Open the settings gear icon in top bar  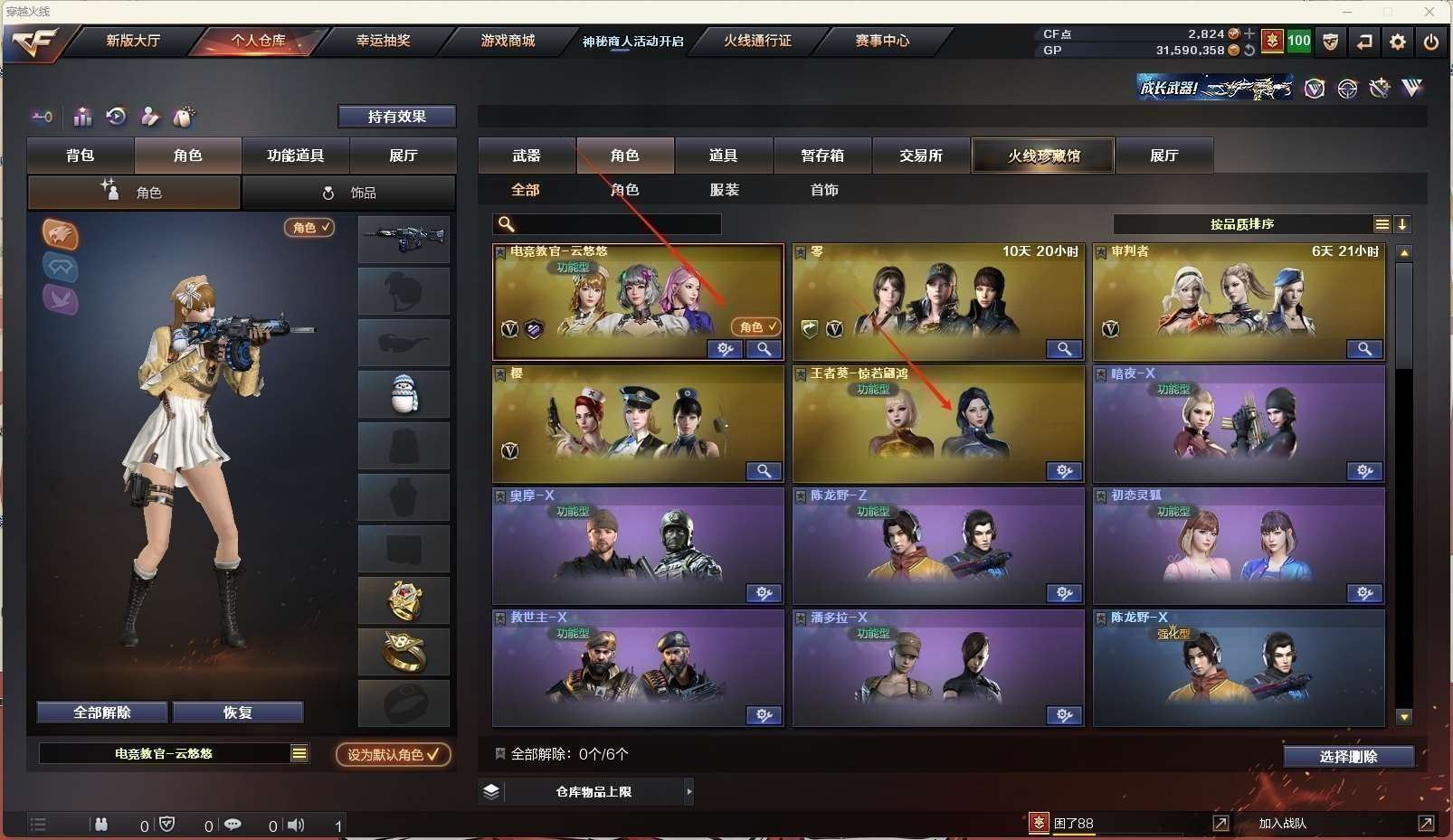coord(1398,42)
